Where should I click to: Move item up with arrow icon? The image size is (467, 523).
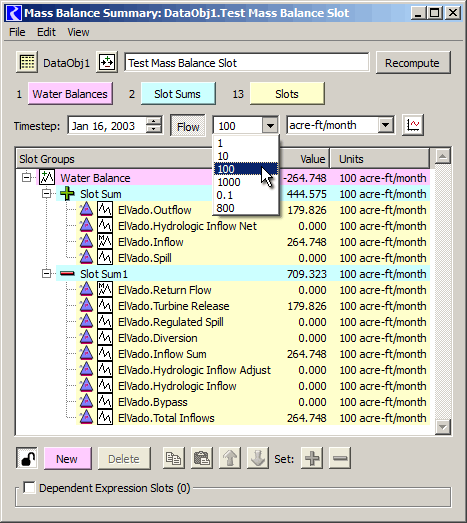[x=230, y=458]
